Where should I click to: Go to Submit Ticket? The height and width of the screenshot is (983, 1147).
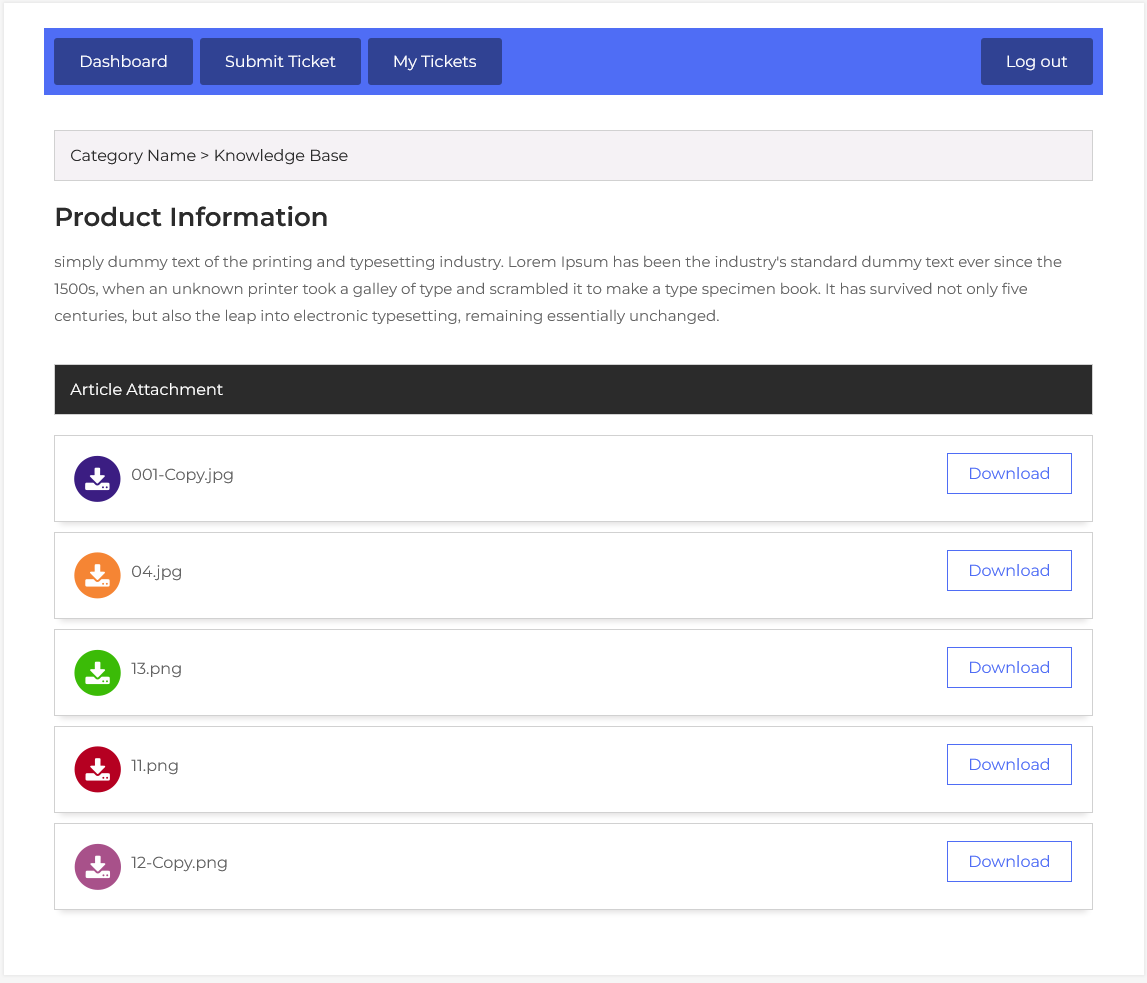click(x=280, y=62)
